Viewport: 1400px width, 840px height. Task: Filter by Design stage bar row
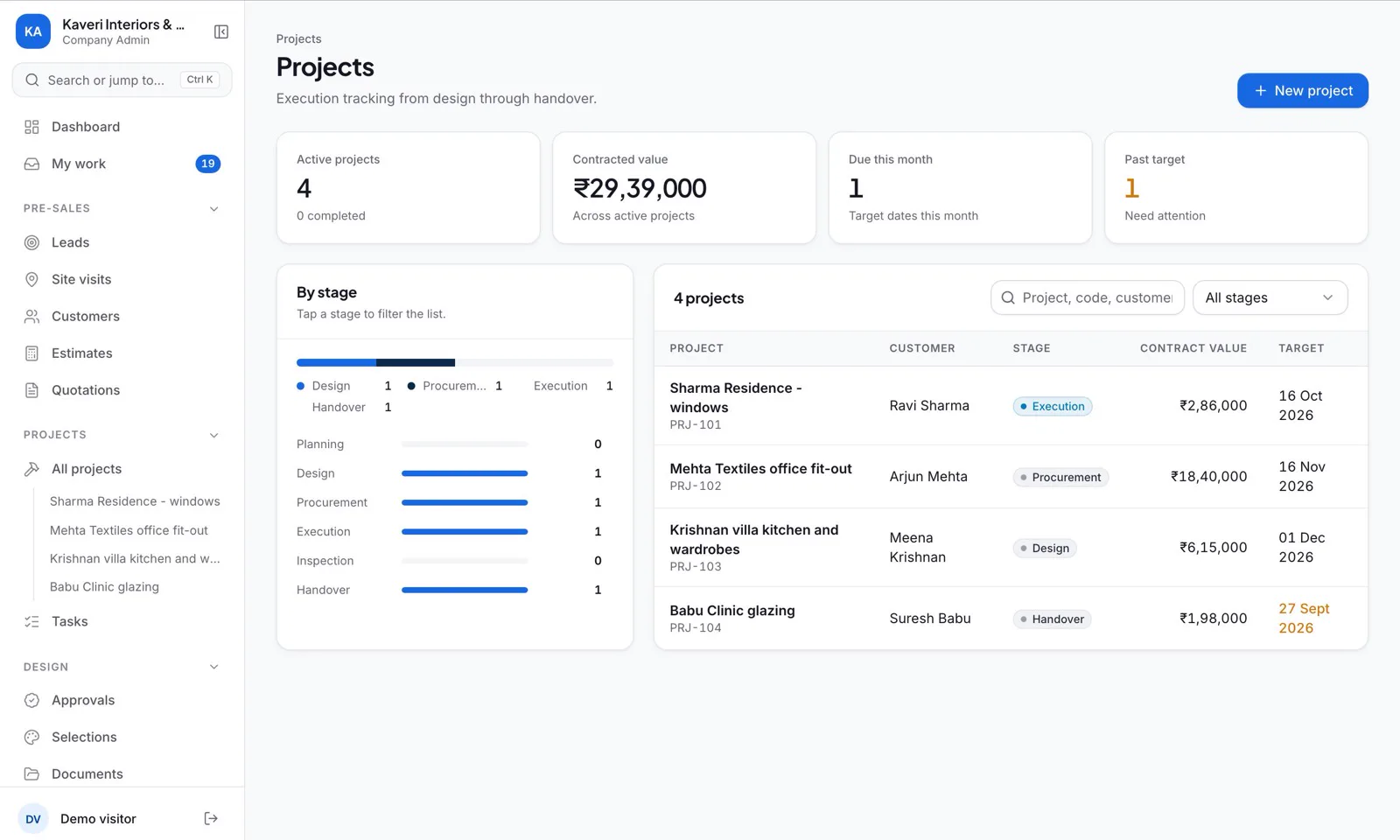click(x=455, y=473)
